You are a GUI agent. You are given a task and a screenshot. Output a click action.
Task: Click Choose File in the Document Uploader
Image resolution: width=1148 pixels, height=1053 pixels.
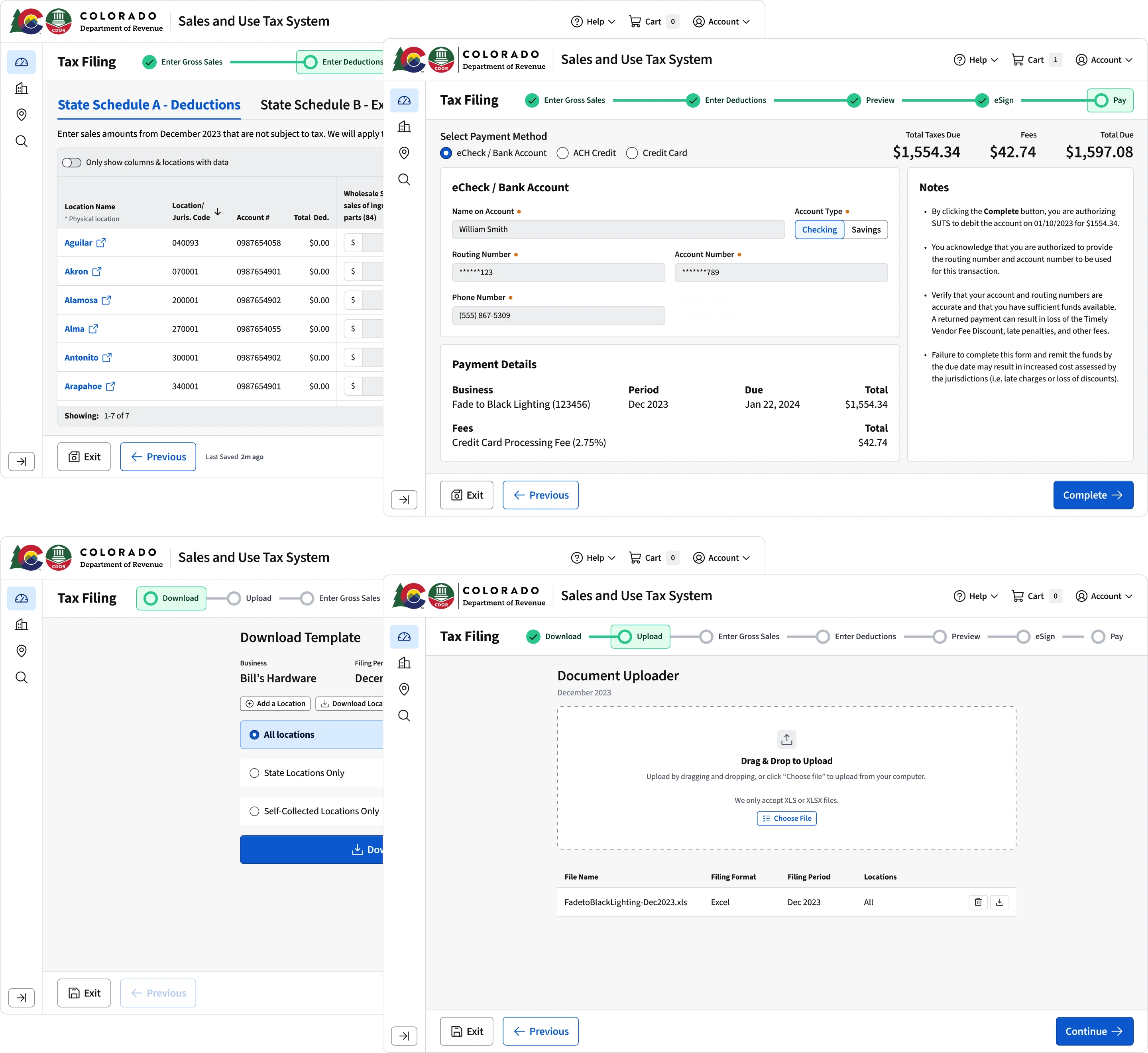tap(786, 818)
